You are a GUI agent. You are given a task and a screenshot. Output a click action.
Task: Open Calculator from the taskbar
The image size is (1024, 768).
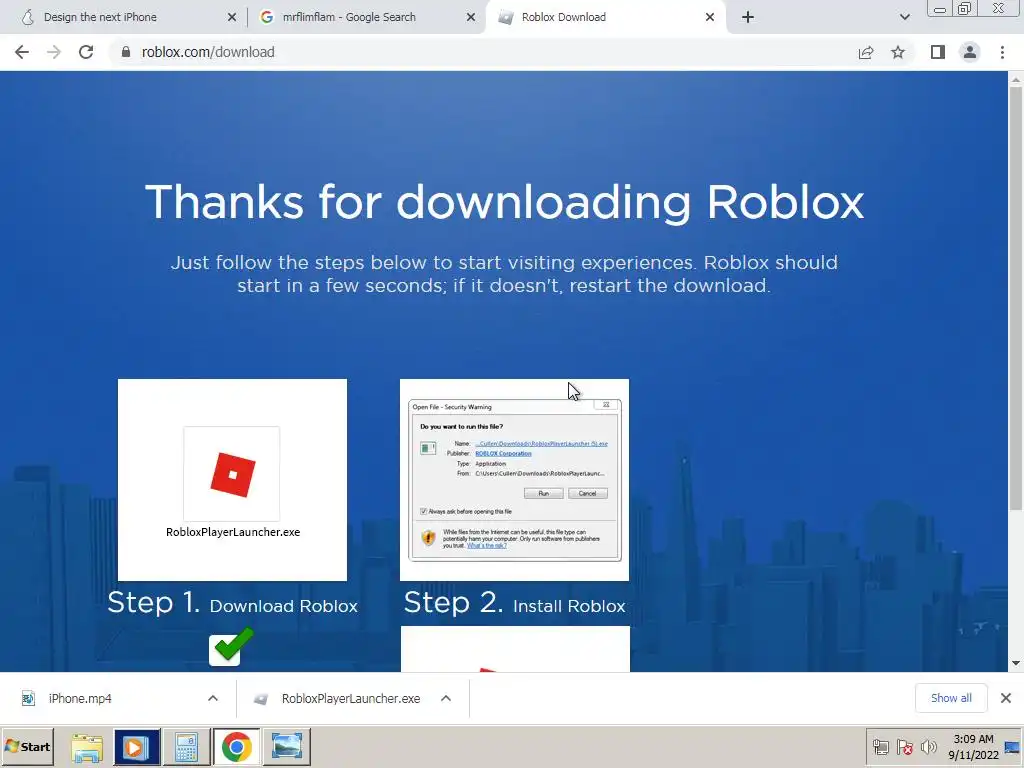186,747
